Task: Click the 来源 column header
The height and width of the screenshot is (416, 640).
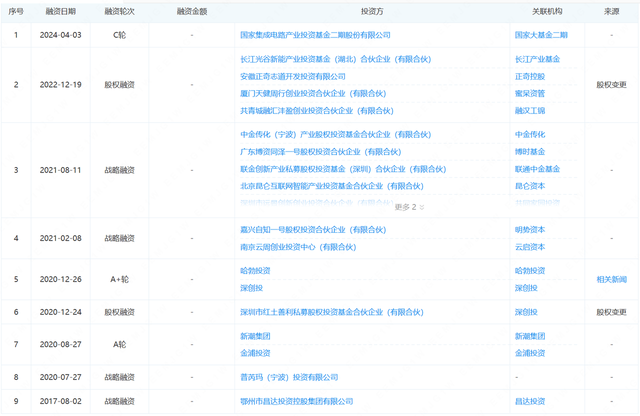Action: pyautogui.click(x=611, y=11)
